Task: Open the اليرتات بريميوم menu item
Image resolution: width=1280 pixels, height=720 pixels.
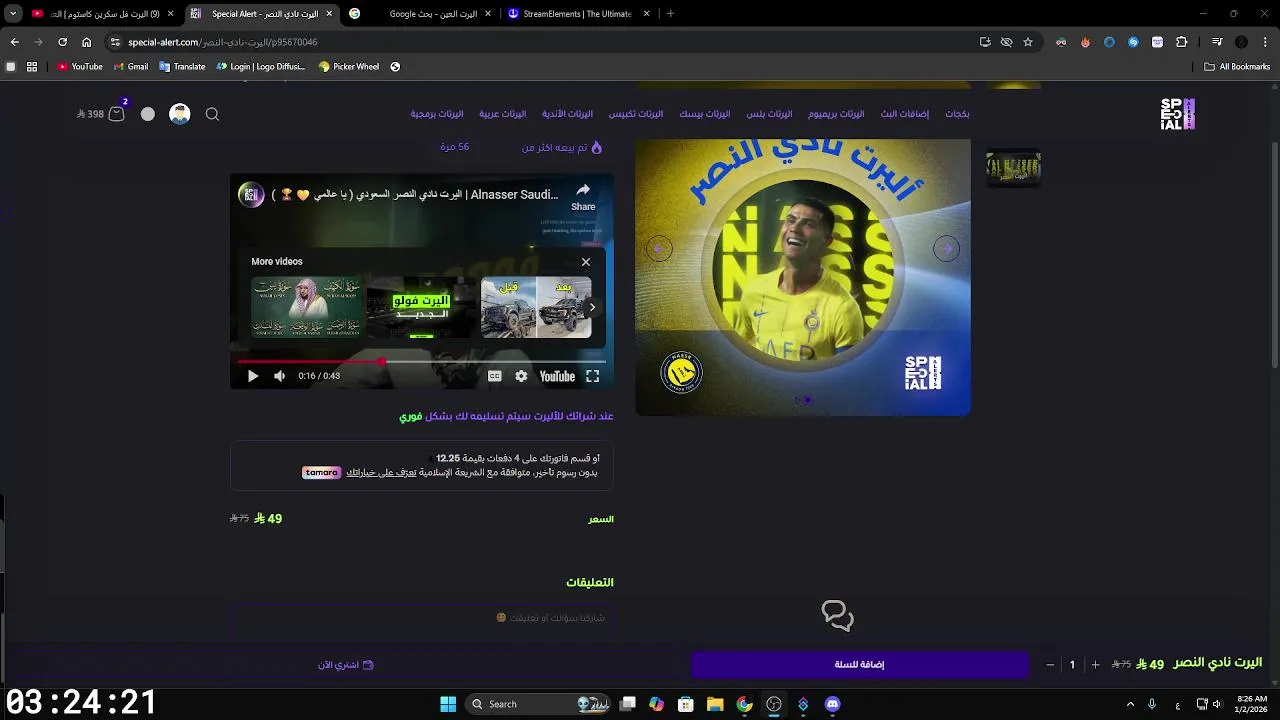Action: point(836,114)
